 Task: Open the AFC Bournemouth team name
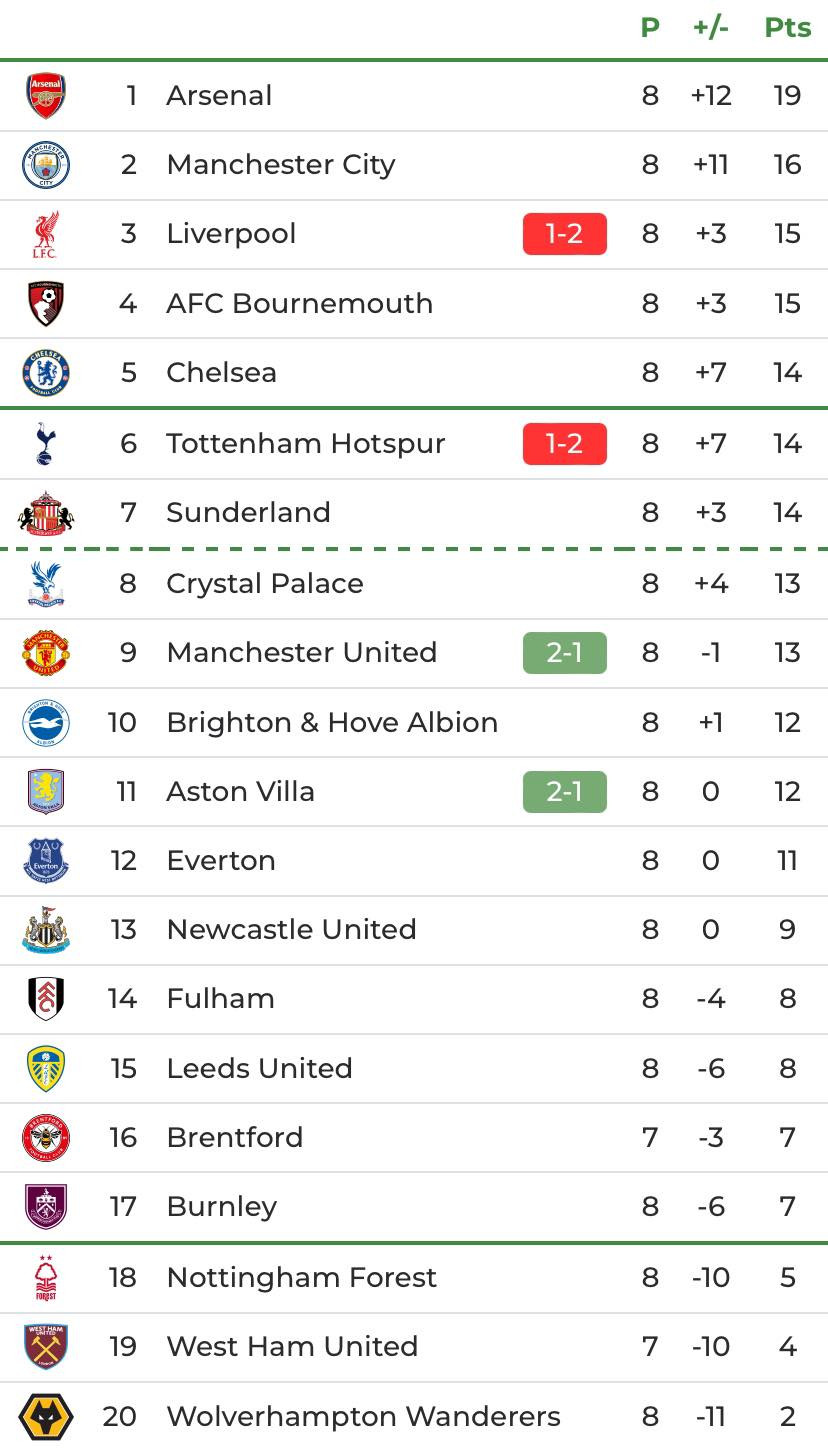[x=299, y=304]
